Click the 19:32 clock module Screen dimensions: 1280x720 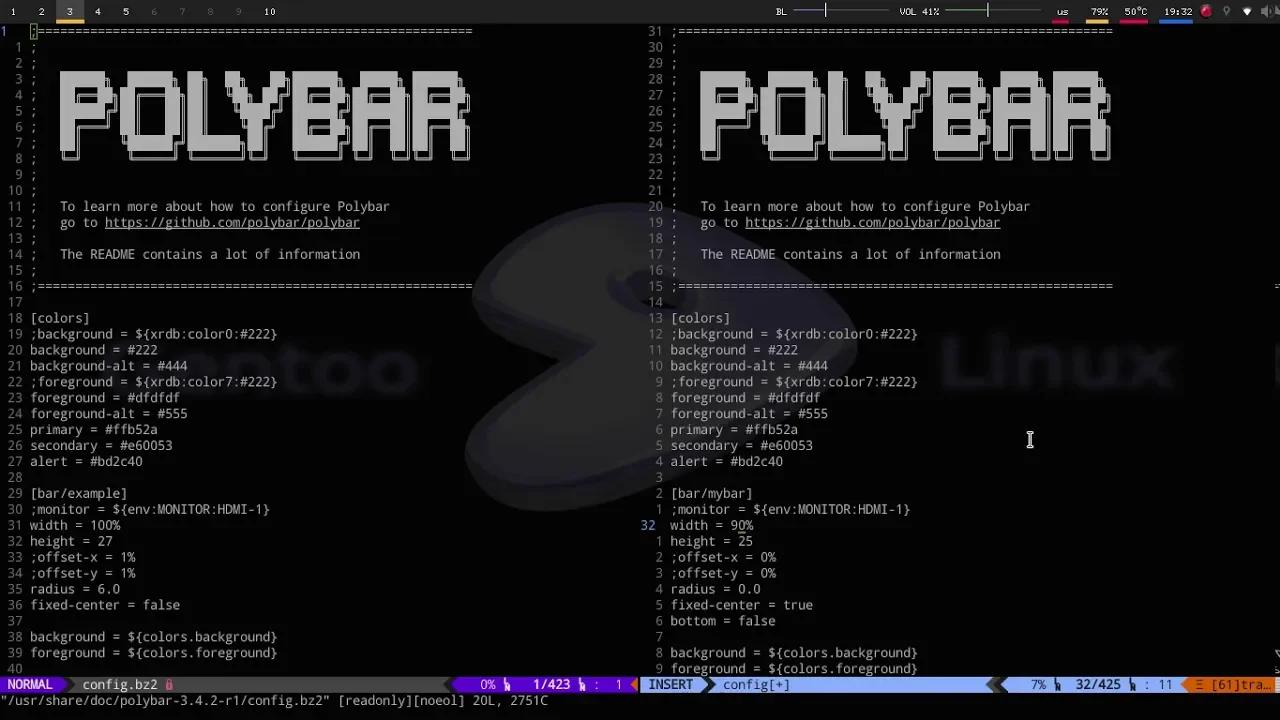1178,11
